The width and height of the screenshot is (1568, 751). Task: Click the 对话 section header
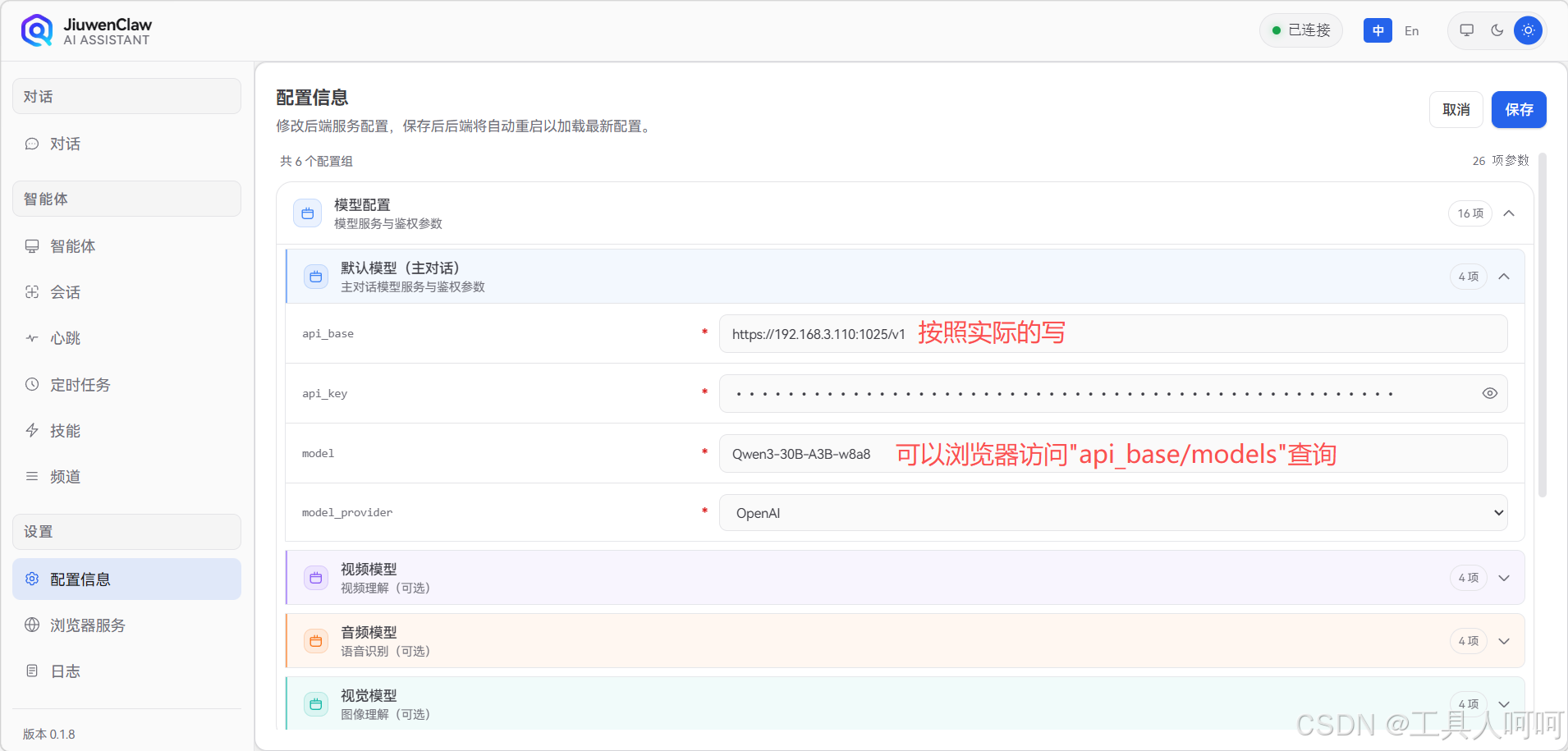126,96
